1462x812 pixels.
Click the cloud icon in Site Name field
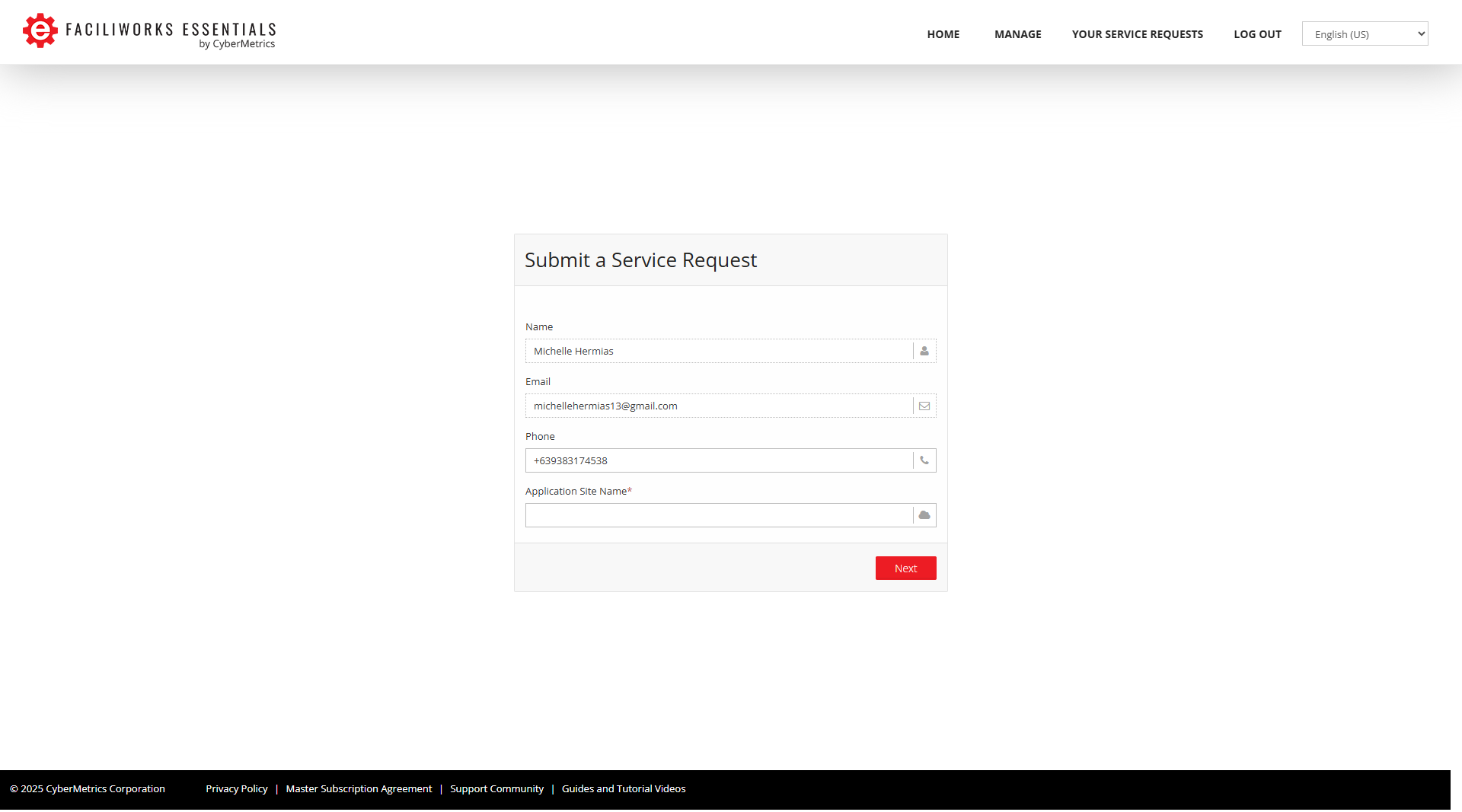tap(924, 515)
